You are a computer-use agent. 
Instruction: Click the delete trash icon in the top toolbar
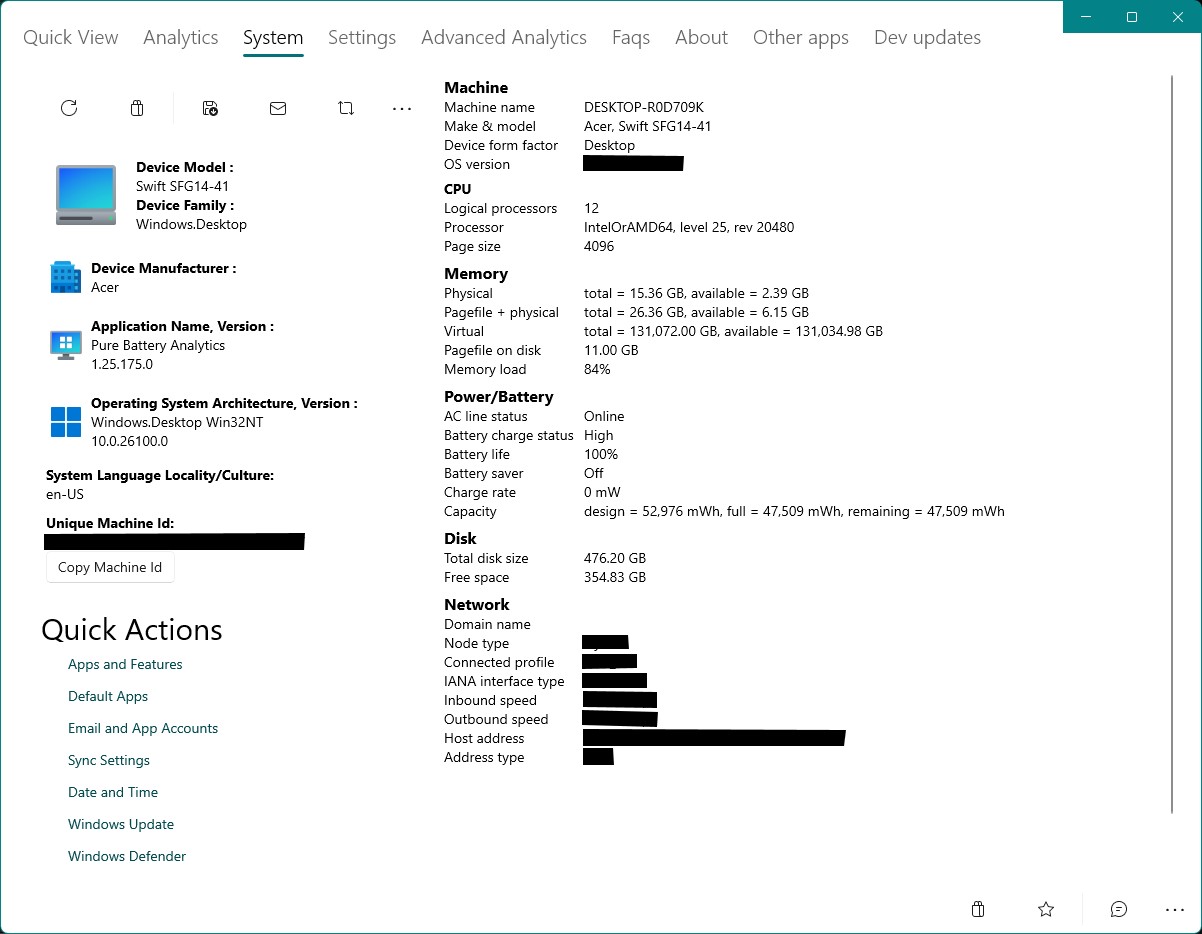tap(137, 108)
